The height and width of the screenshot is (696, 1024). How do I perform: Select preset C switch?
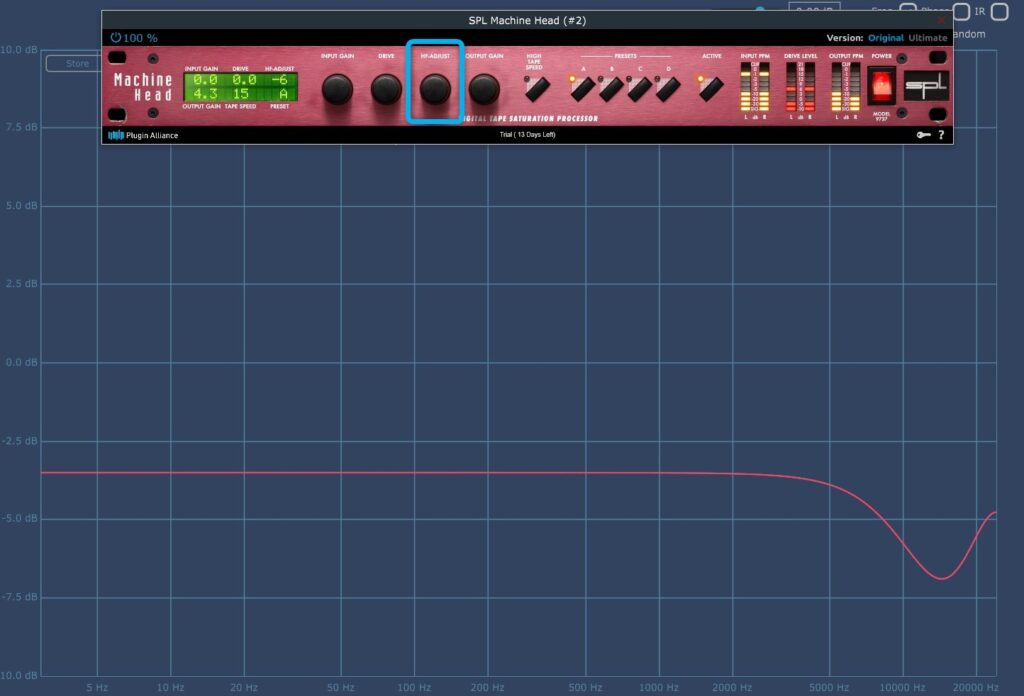pos(640,89)
